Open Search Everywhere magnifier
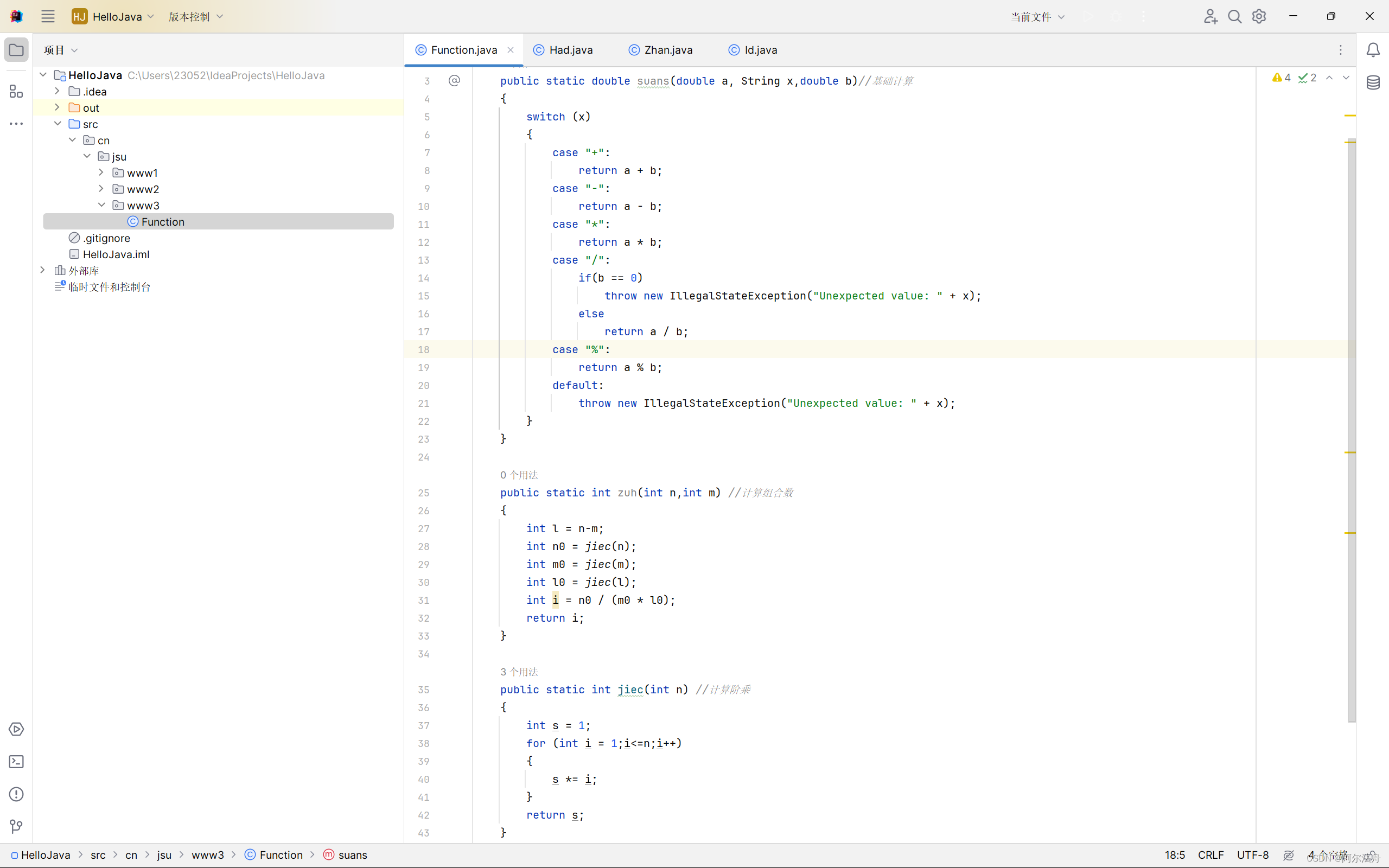1389x868 pixels. pyautogui.click(x=1234, y=17)
